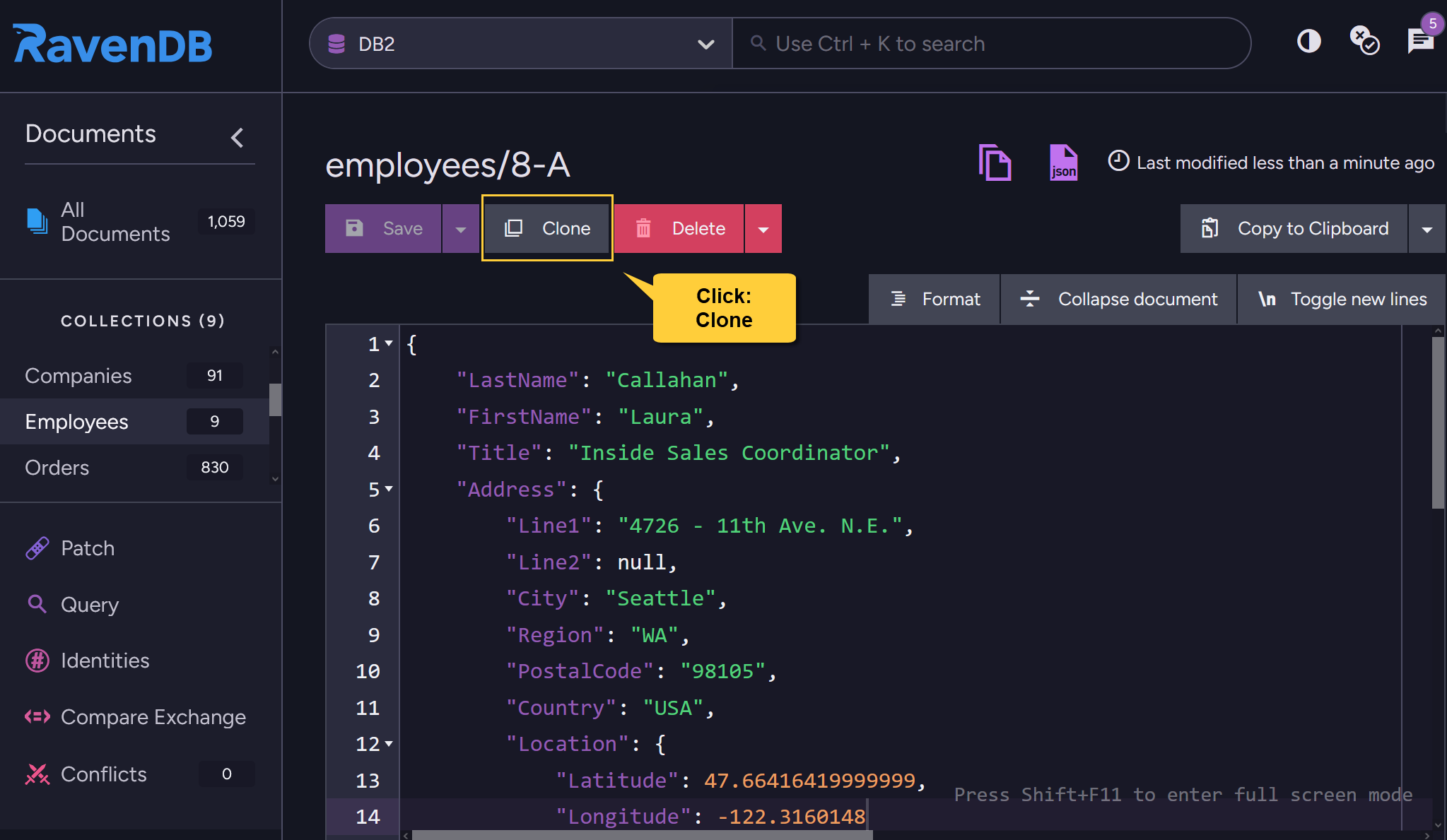Click the Conflicts crossed swords icon
This screenshot has width=1447, height=840.
pyautogui.click(x=37, y=774)
